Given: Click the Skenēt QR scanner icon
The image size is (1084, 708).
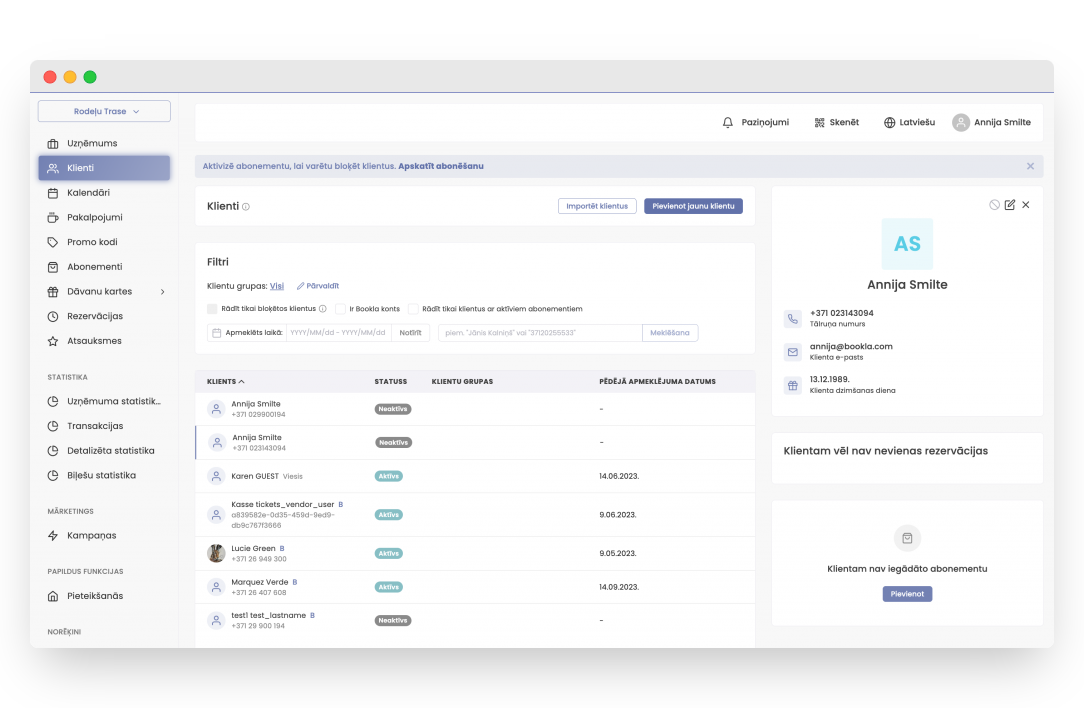Looking at the screenshot, I should pos(819,122).
